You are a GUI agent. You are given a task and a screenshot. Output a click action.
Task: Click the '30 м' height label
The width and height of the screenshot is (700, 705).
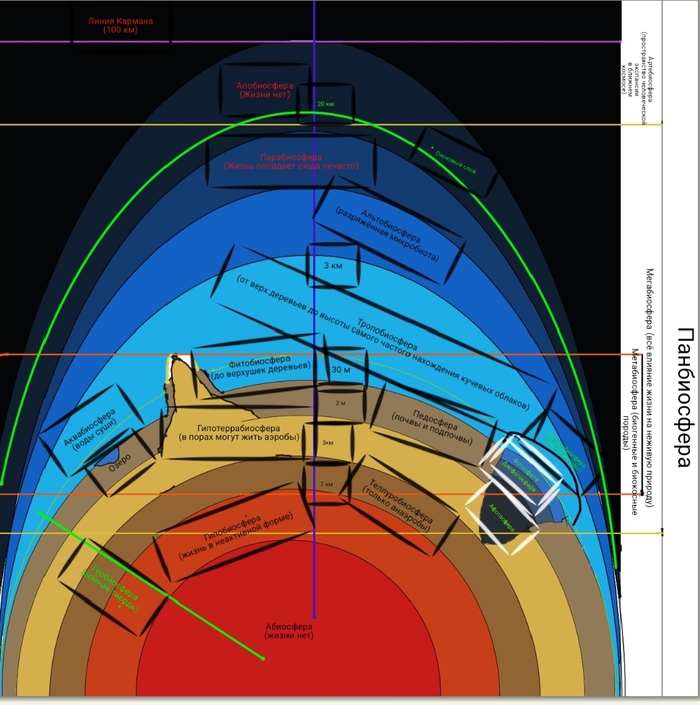[x=340, y=370]
